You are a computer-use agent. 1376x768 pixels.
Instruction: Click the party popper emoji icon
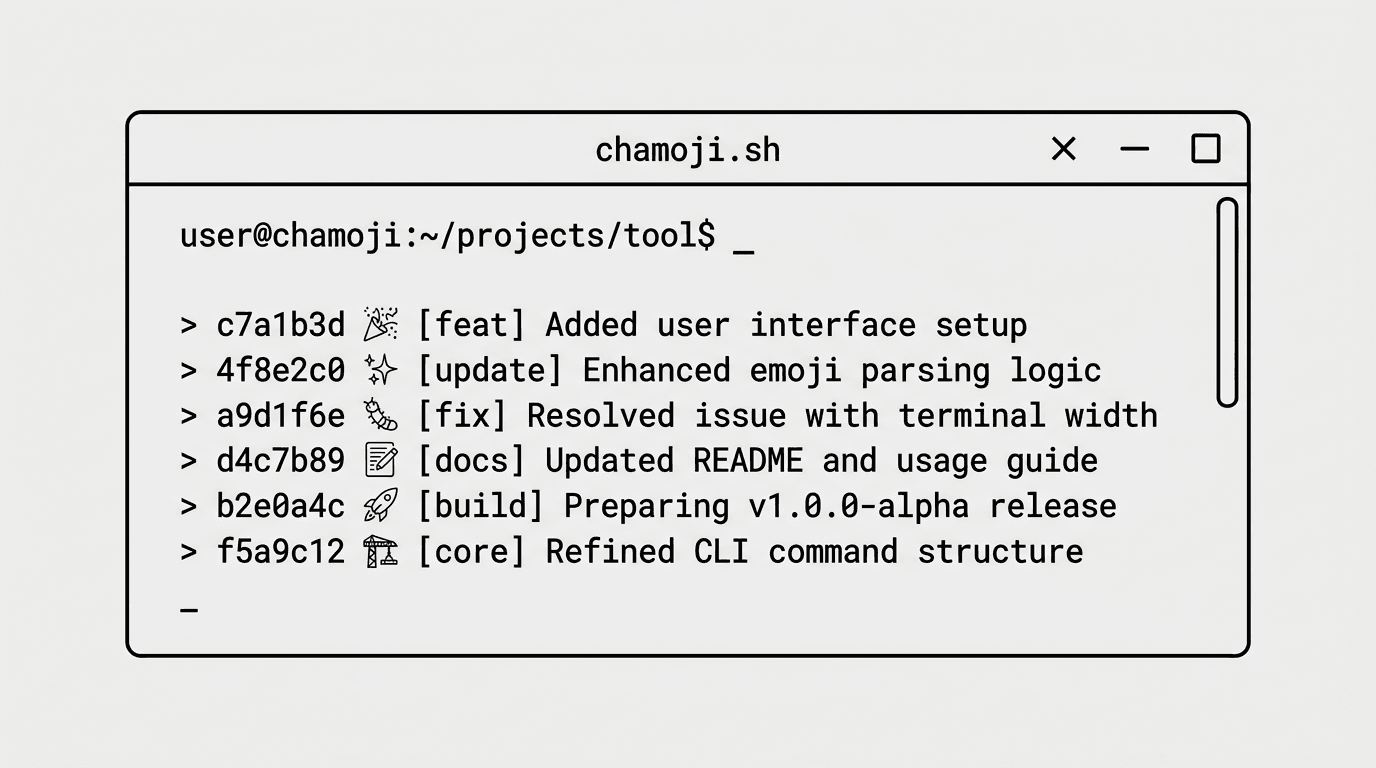380,324
